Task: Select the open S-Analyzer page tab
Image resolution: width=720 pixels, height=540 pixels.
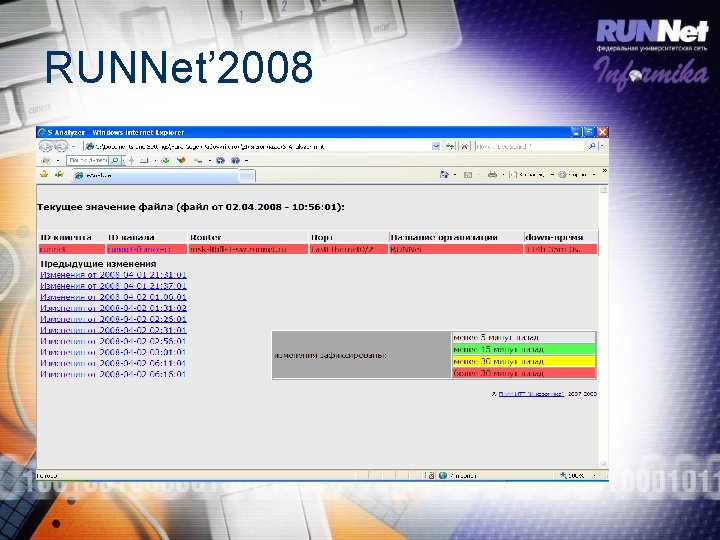Action: click(155, 175)
